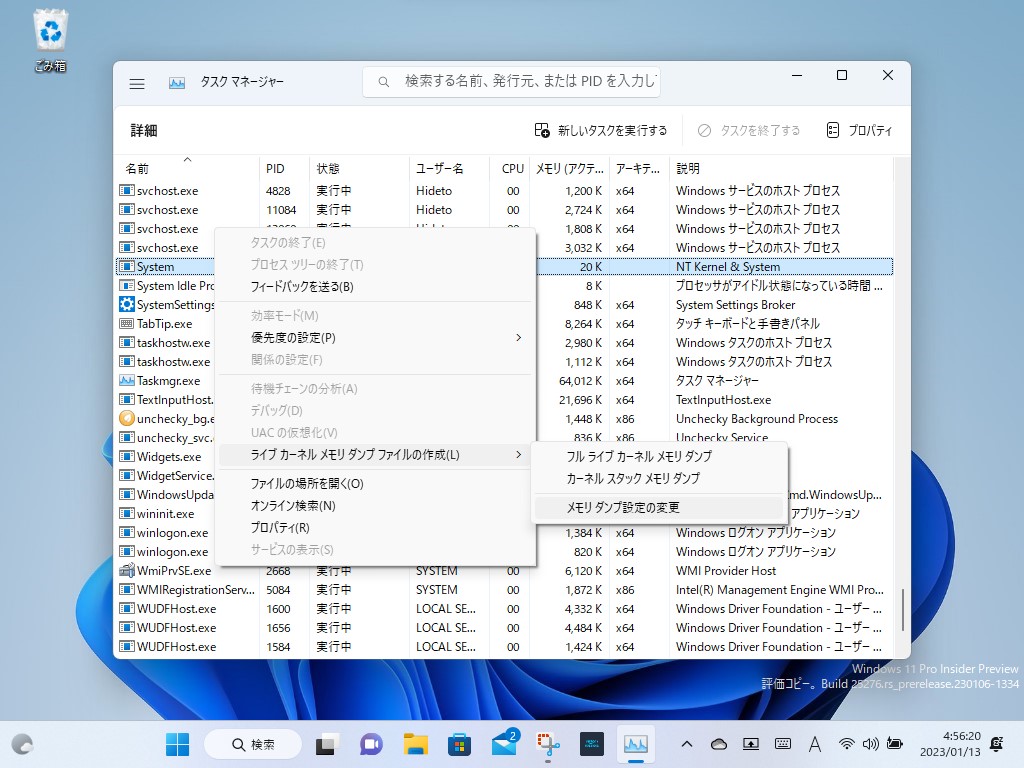
Task: Open the taskbar search box
Action: [253, 744]
